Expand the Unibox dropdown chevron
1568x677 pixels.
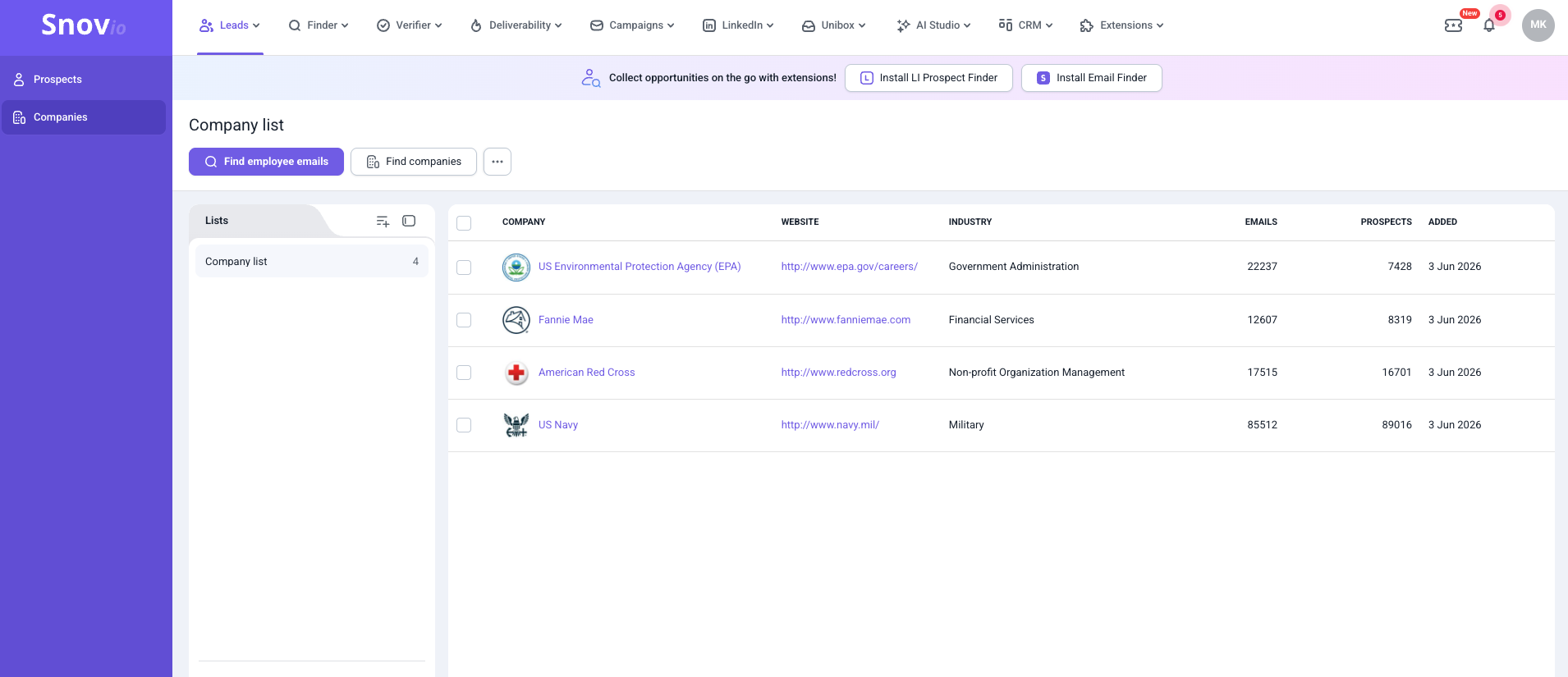click(x=862, y=25)
